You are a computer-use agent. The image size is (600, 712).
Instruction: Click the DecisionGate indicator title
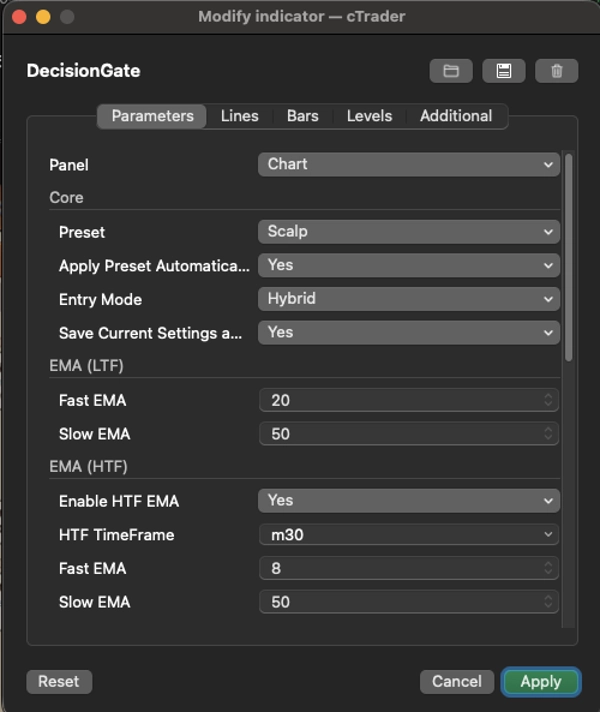pyautogui.click(x=84, y=71)
